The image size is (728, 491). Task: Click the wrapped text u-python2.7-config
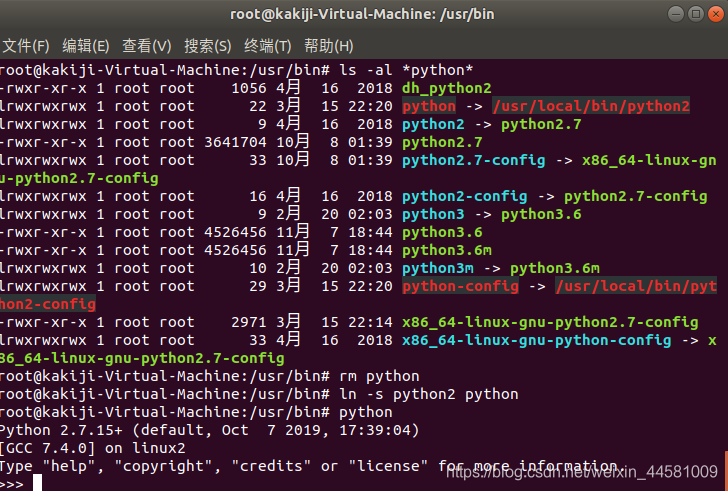click(x=79, y=179)
